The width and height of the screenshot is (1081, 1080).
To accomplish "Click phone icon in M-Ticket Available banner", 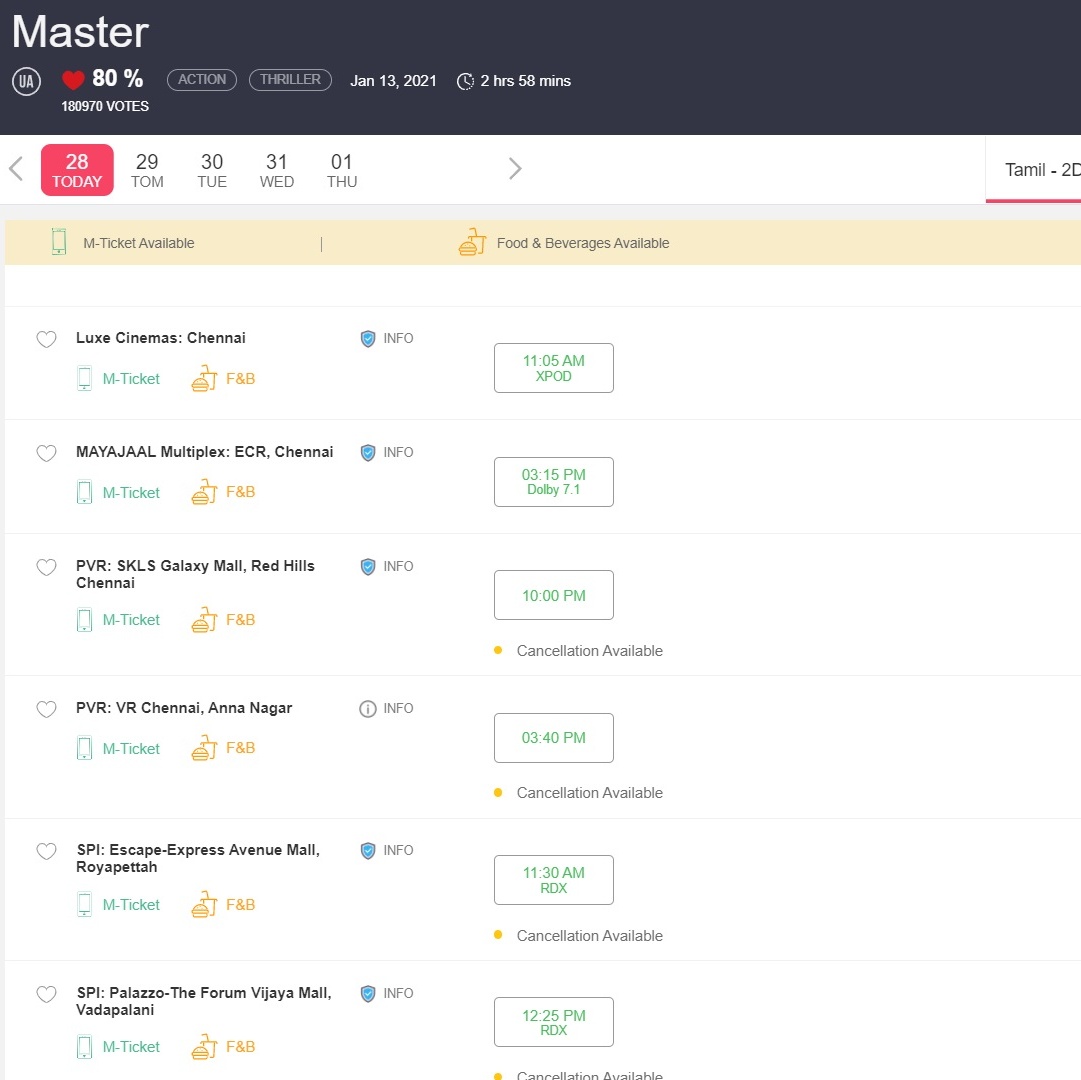I will coord(59,242).
